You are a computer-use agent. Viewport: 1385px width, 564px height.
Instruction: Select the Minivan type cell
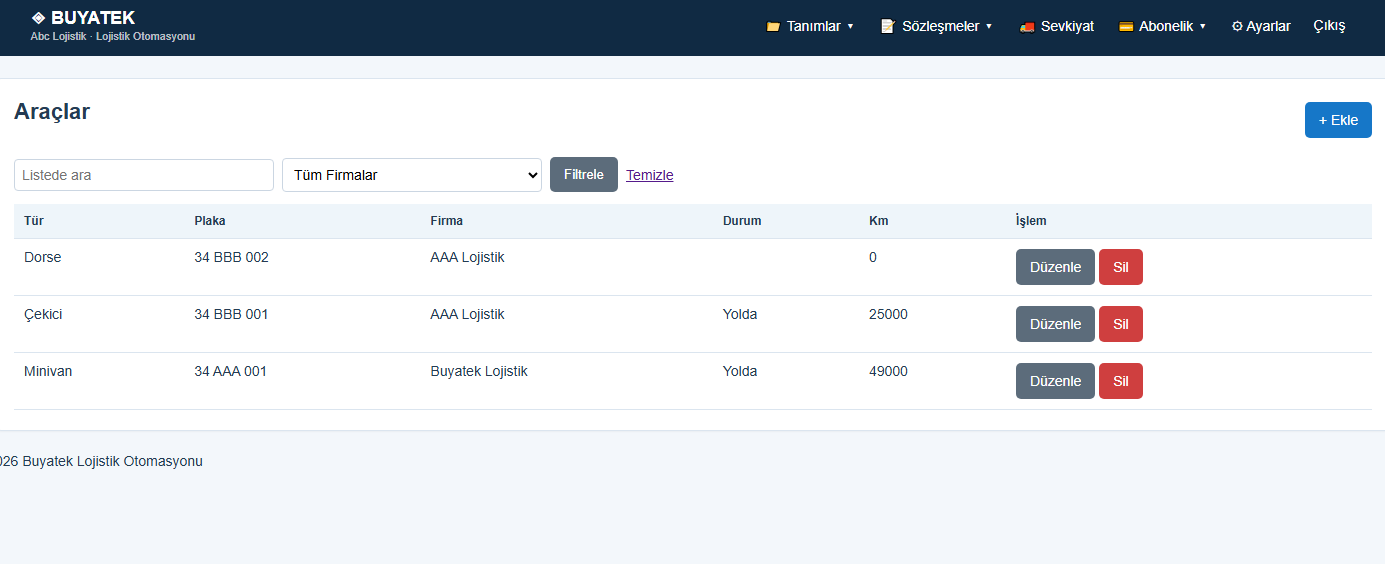point(48,371)
